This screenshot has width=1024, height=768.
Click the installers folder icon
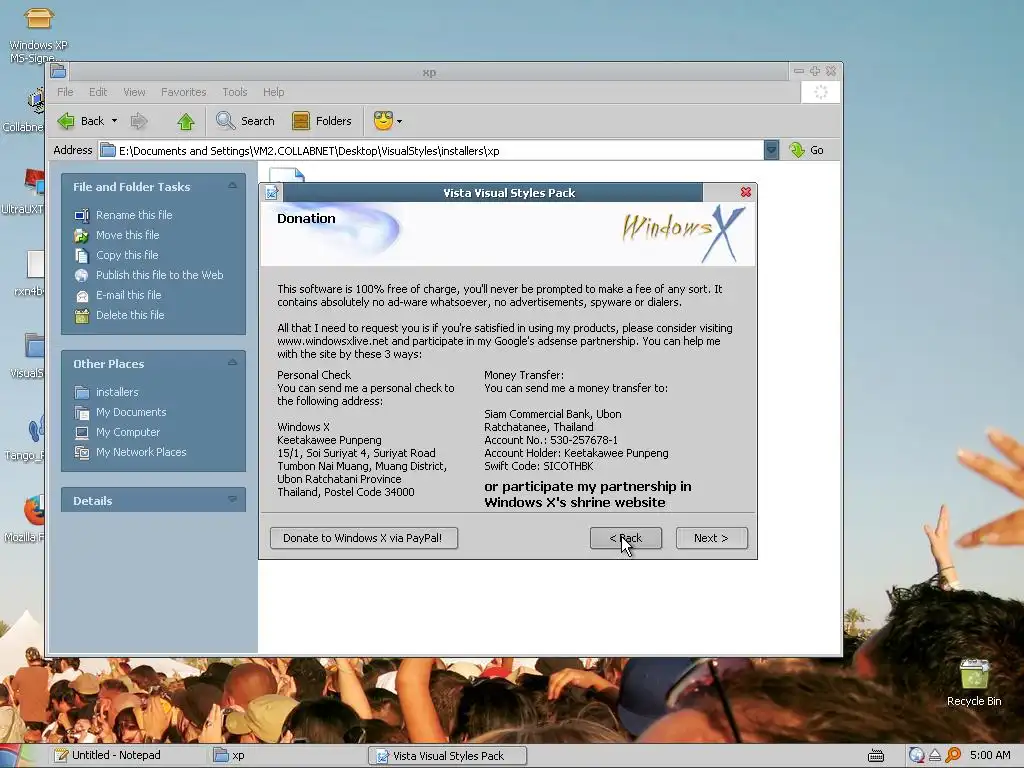click(82, 392)
